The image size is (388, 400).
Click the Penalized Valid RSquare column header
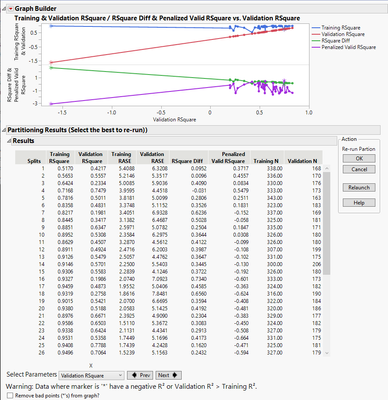pyautogui.click(x=229, y=158)
